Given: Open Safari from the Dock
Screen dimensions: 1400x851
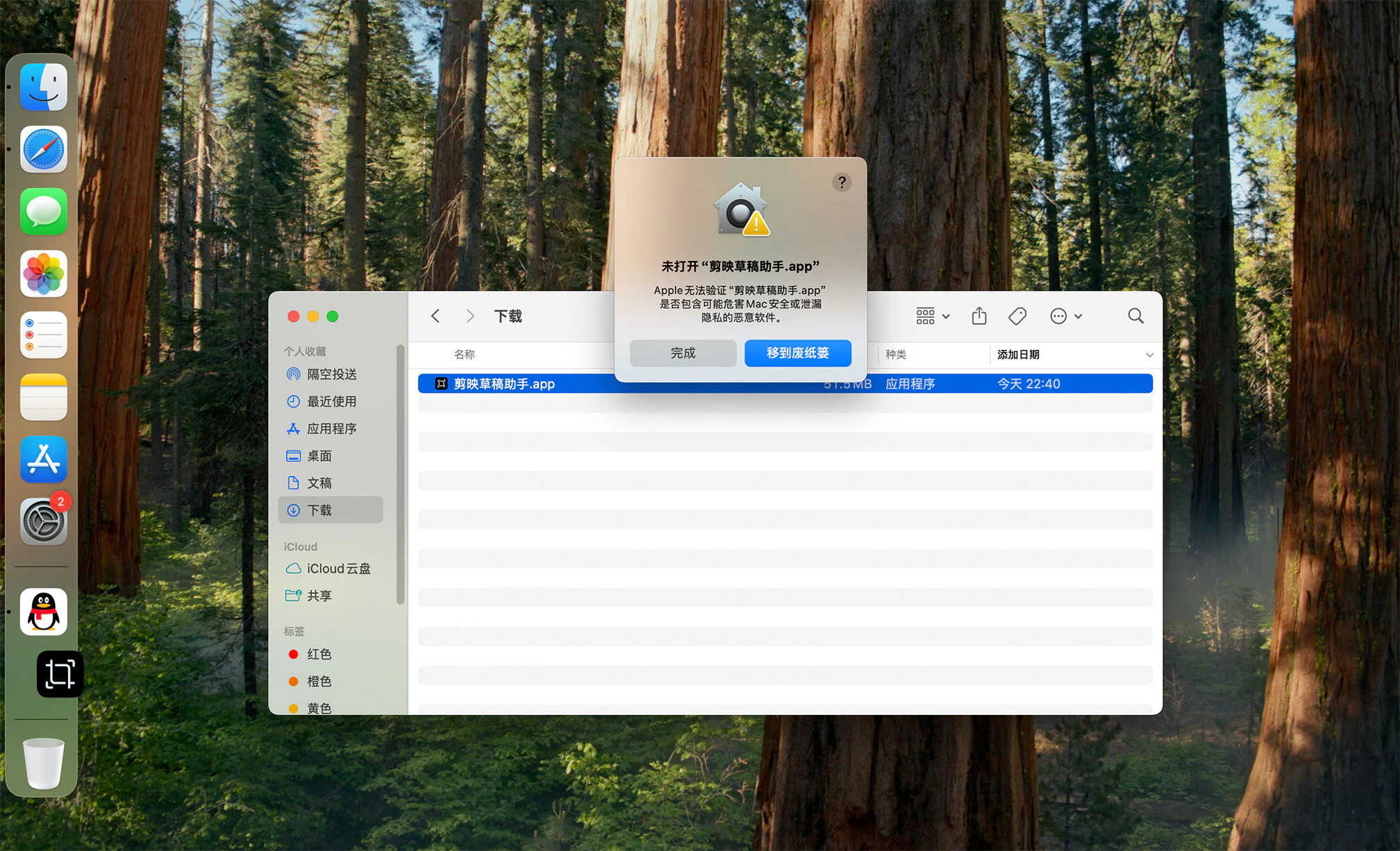Looking at the screenshot, I should [44, 149].
